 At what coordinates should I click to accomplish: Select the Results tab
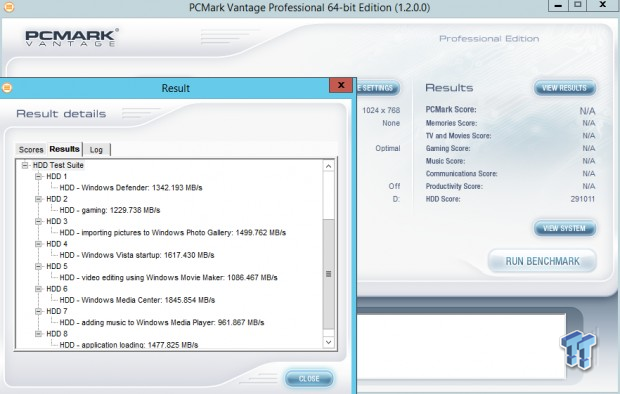[64, 149]
